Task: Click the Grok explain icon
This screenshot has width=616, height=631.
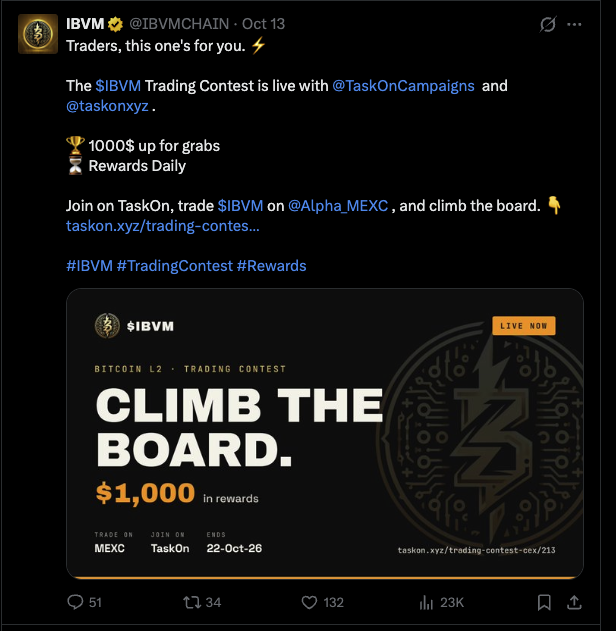Action: click(548, 24)
